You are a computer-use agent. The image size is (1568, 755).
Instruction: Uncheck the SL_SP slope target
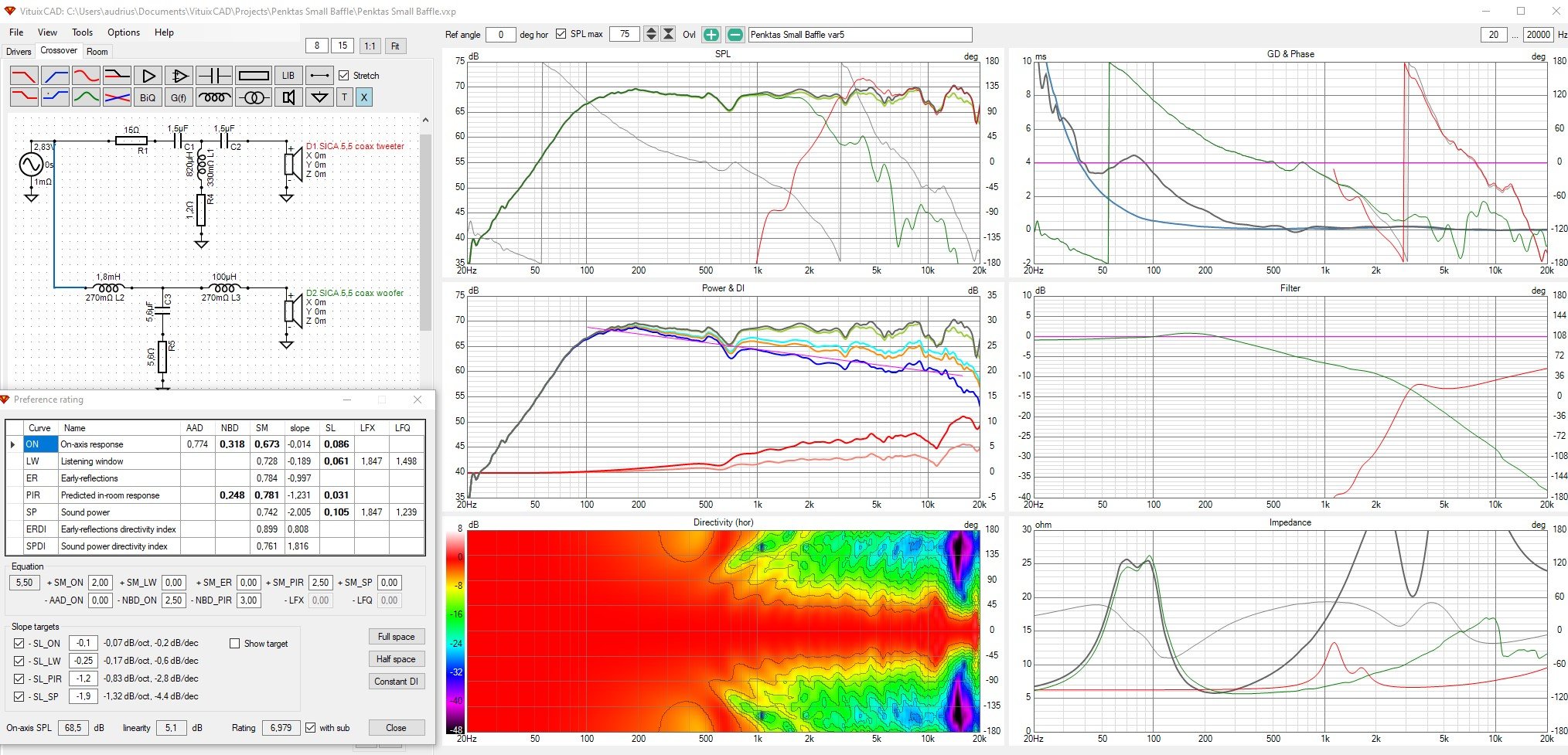coord(19,696)
